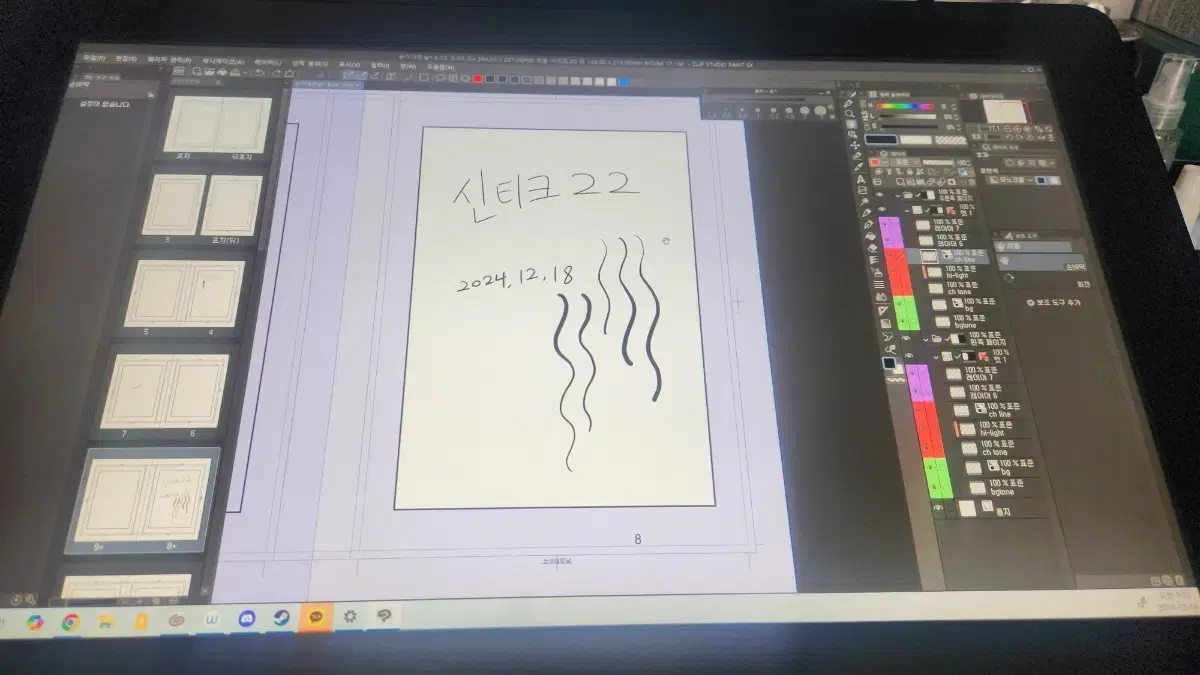The width and height of the screenshot is (1200, 675).
Task: Select the Eraser tool in toolbar
Action: coord(872,248)
